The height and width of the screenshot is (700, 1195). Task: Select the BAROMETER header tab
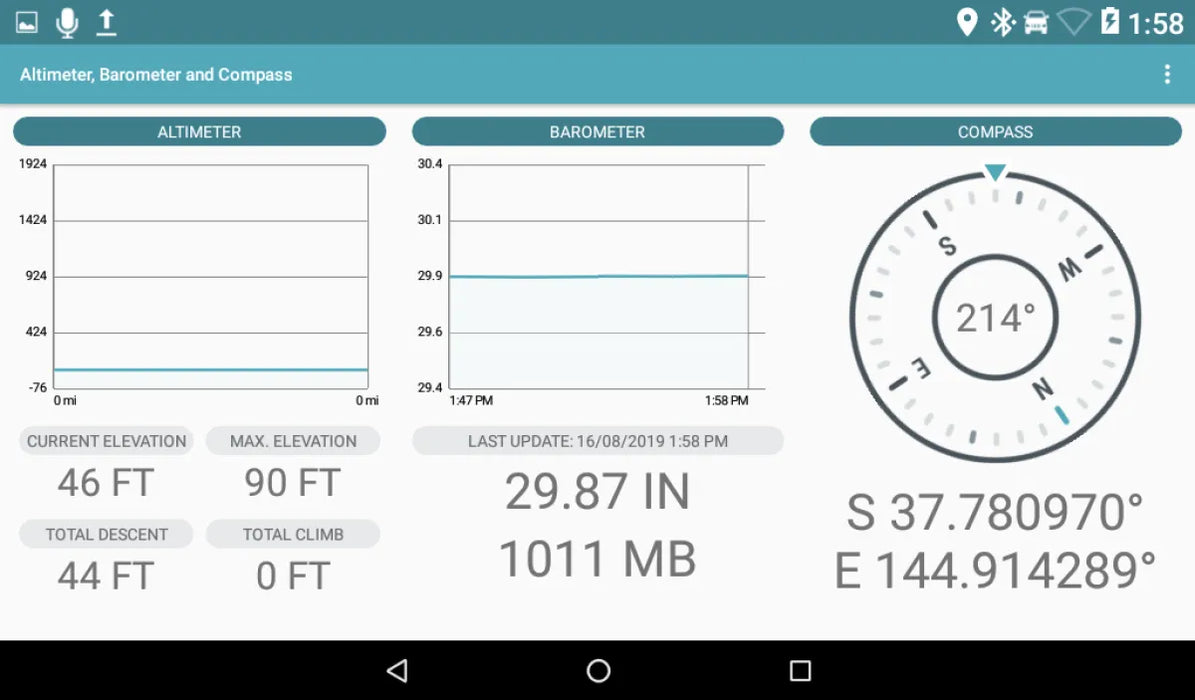(597, 132)
